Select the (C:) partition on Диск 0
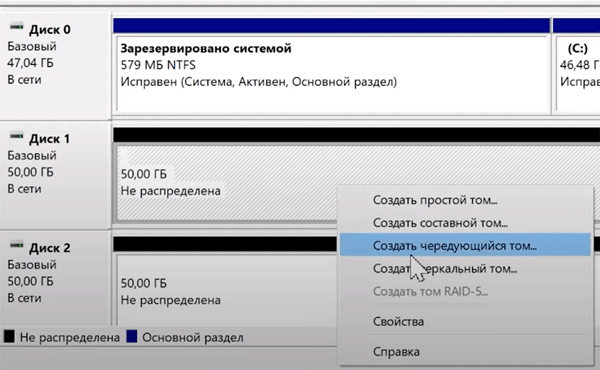The width and height of the screenshot is (600, 370). click(577, 74)
